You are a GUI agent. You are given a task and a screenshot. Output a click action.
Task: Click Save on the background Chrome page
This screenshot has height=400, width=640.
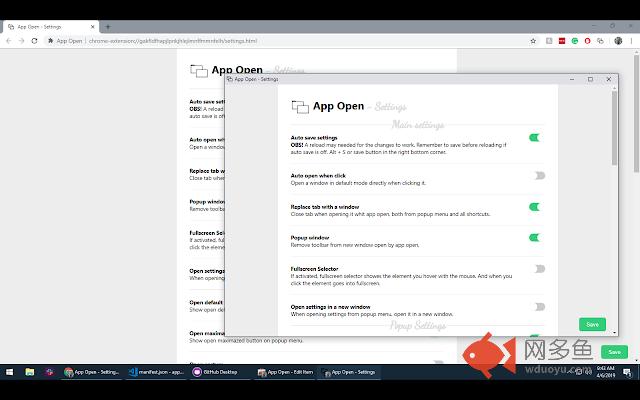pos(614,352)
